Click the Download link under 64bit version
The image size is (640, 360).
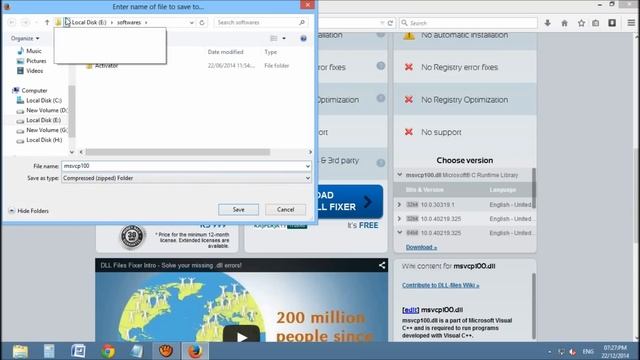[x=421, y=247]
